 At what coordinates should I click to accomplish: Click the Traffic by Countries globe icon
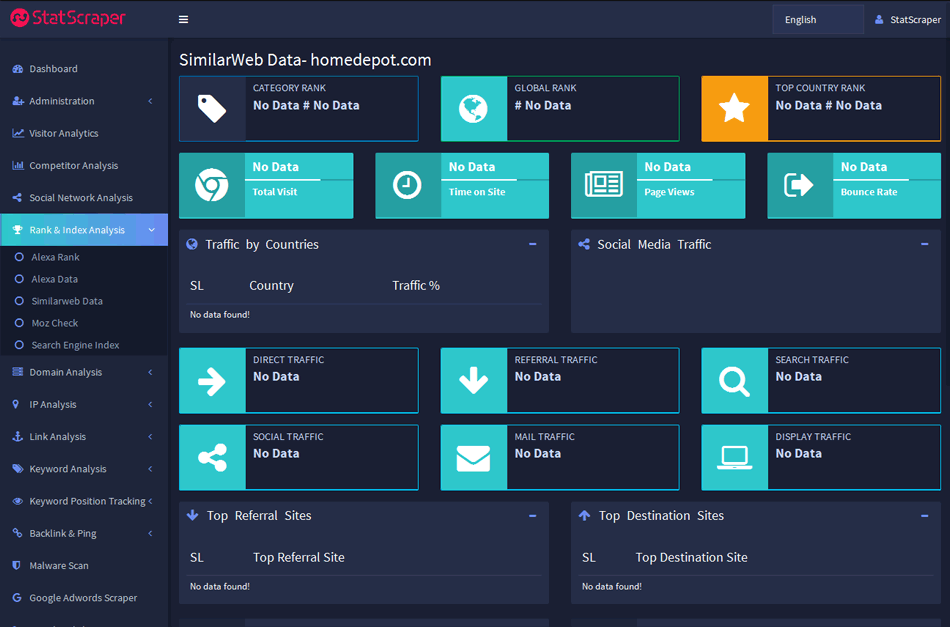point(192,244)
